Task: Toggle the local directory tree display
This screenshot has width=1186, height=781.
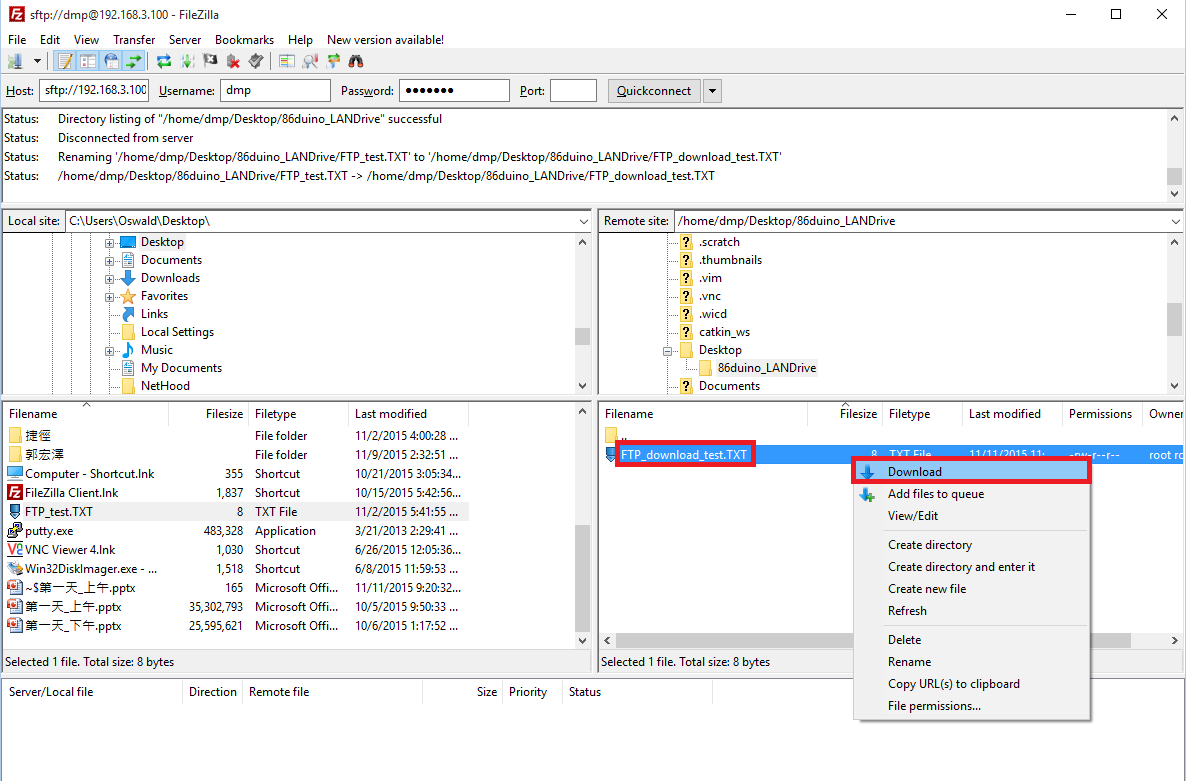Action: tap(88, 61)
